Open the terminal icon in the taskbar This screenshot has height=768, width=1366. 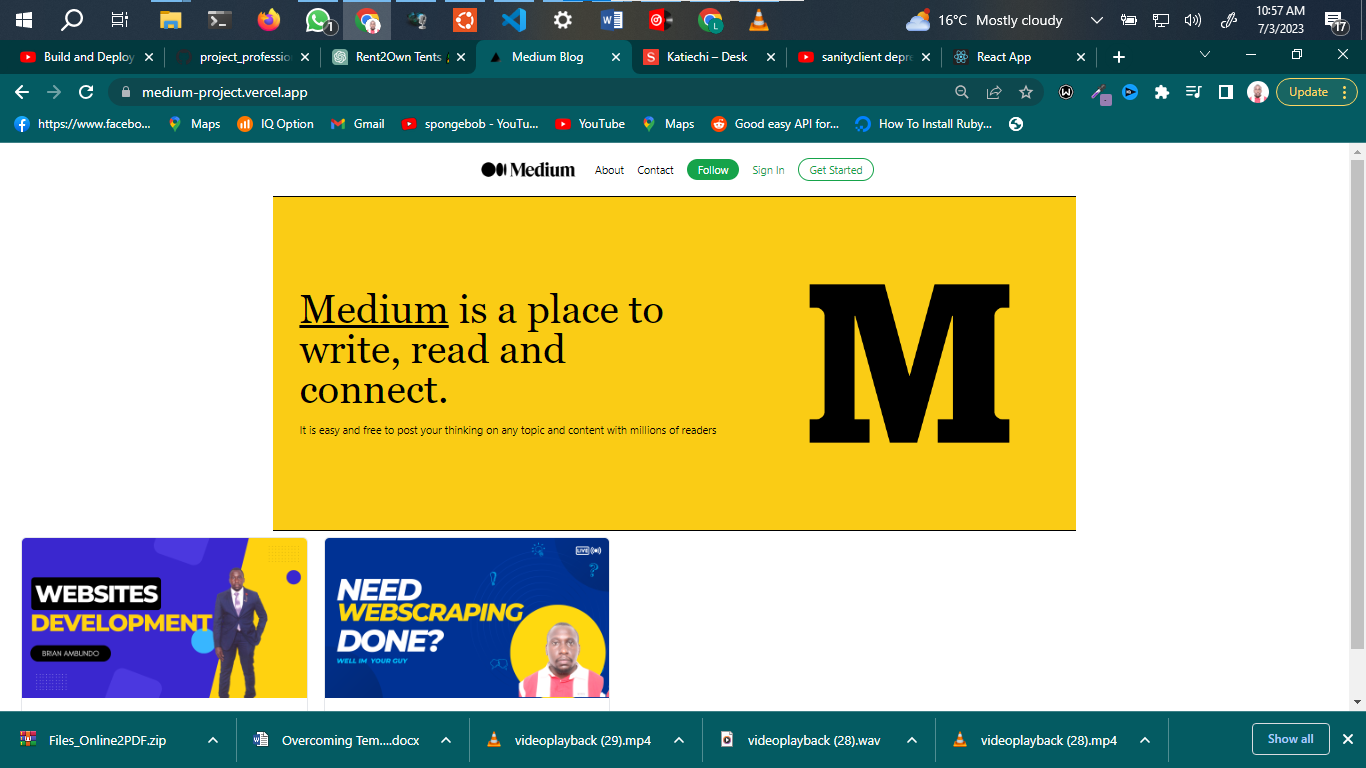220,19
